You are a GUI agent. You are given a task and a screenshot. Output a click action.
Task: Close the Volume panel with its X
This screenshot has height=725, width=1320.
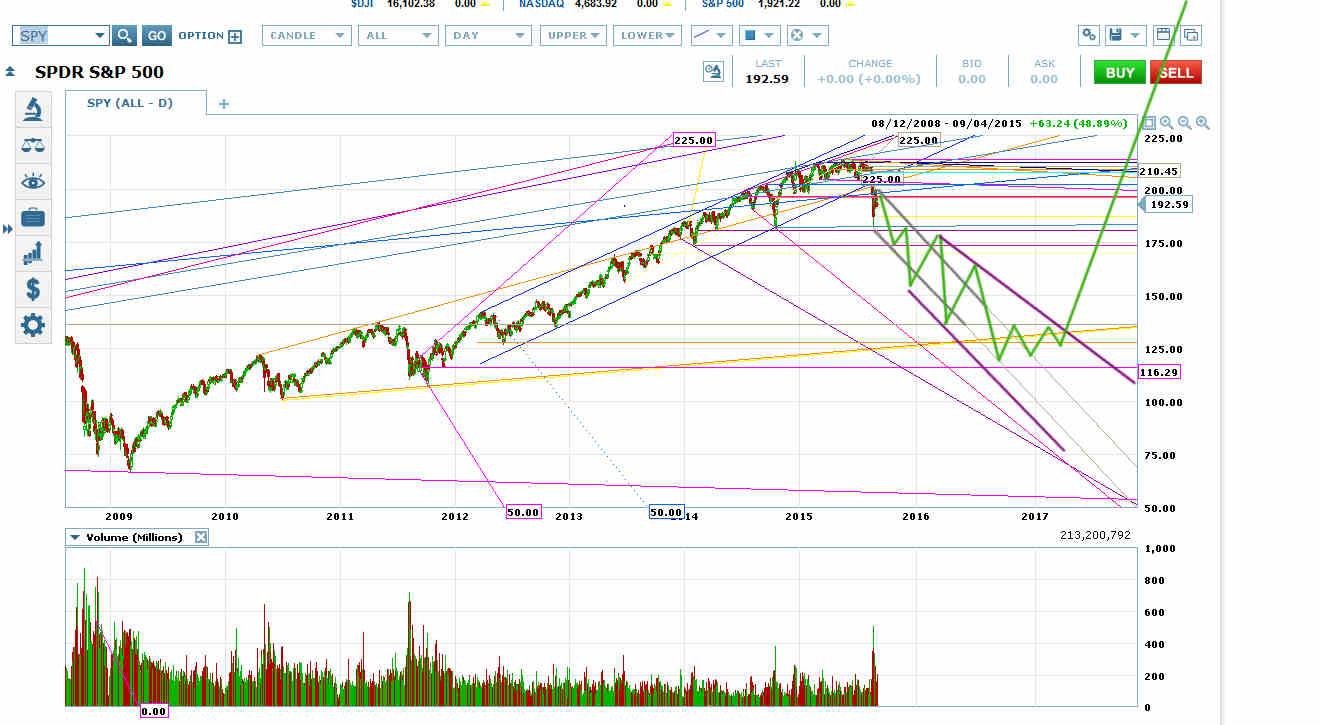pos(201,537)
